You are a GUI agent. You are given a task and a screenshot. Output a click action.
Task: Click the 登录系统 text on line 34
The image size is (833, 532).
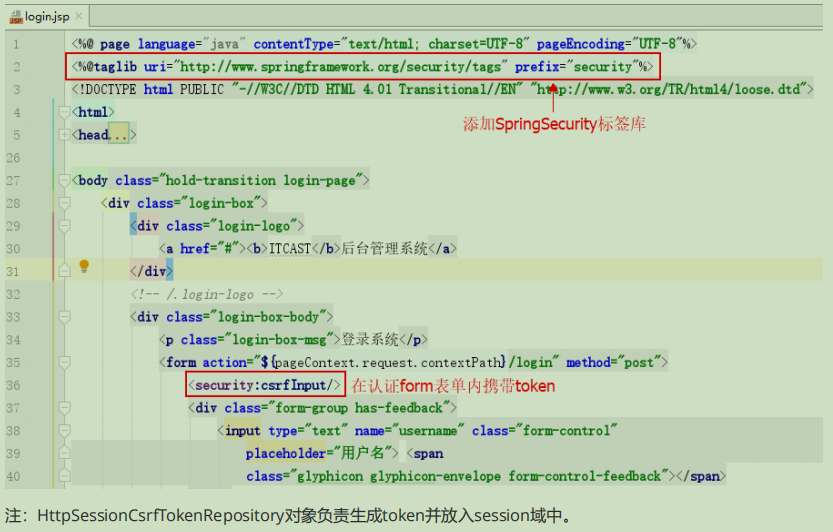pyautogui.click(x=370, y=340)
